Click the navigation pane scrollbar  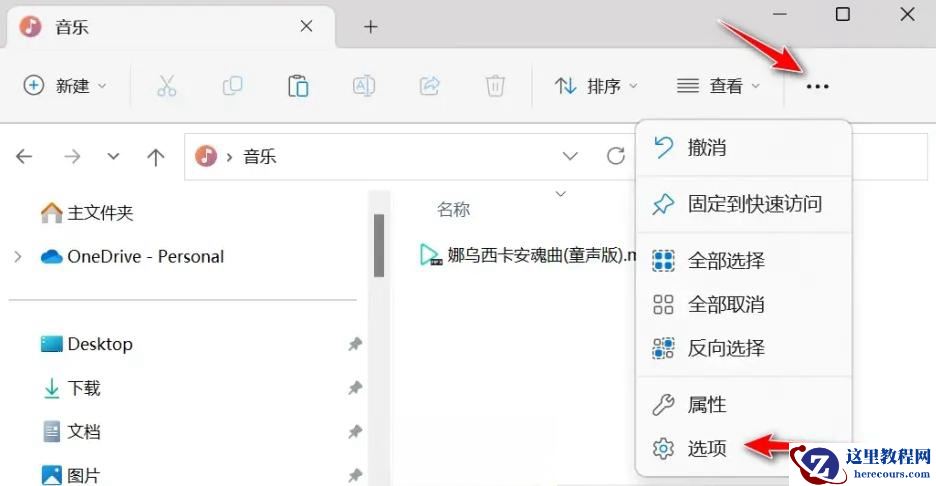click(378, 245)
